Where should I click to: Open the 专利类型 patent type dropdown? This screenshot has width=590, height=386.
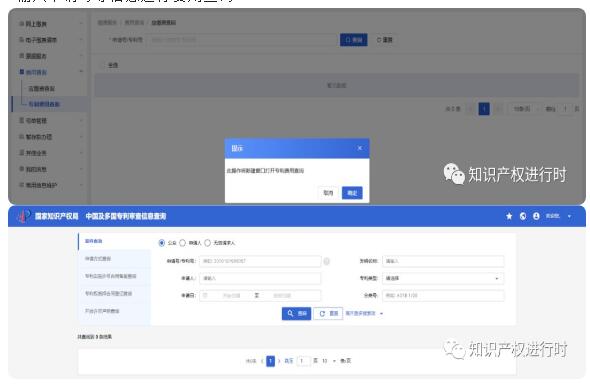tap(443, 278)
